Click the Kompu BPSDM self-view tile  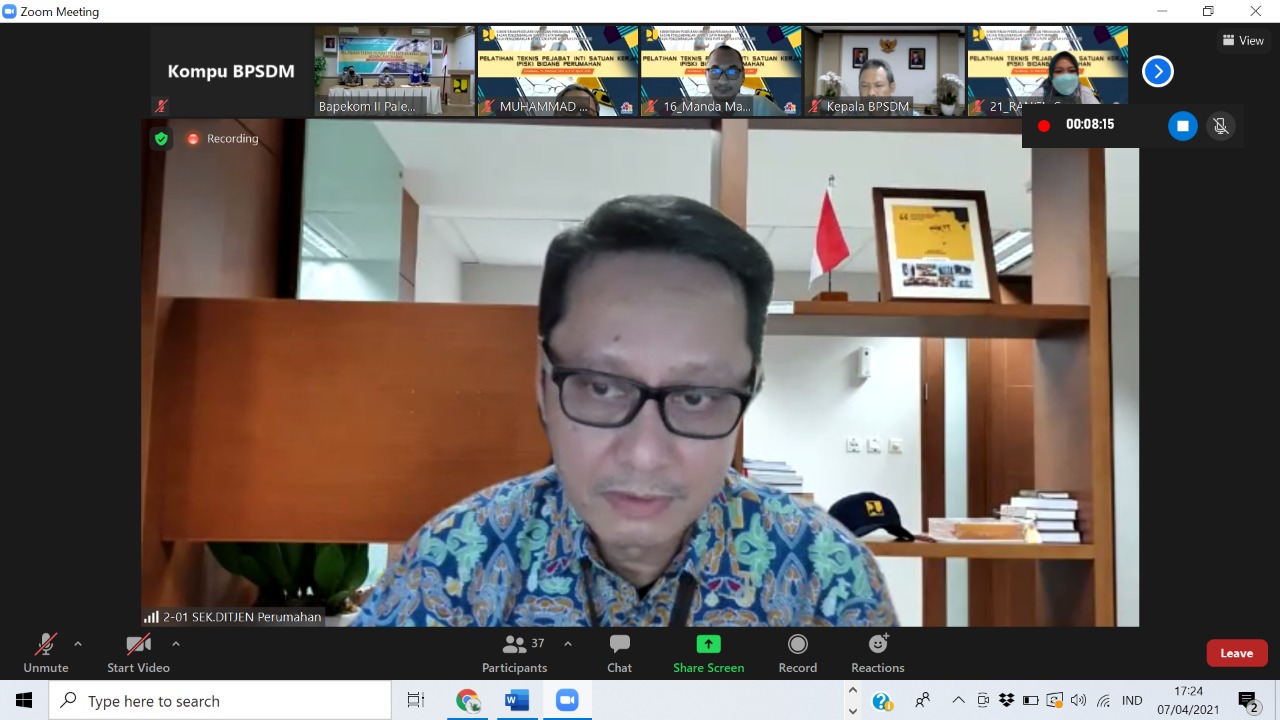coord(231,71)
